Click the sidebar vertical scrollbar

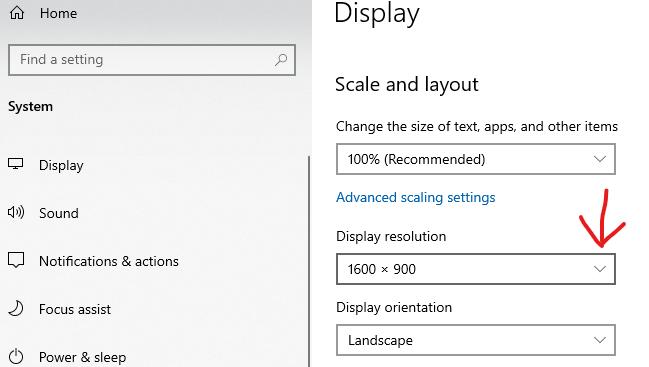click(309, 261)
